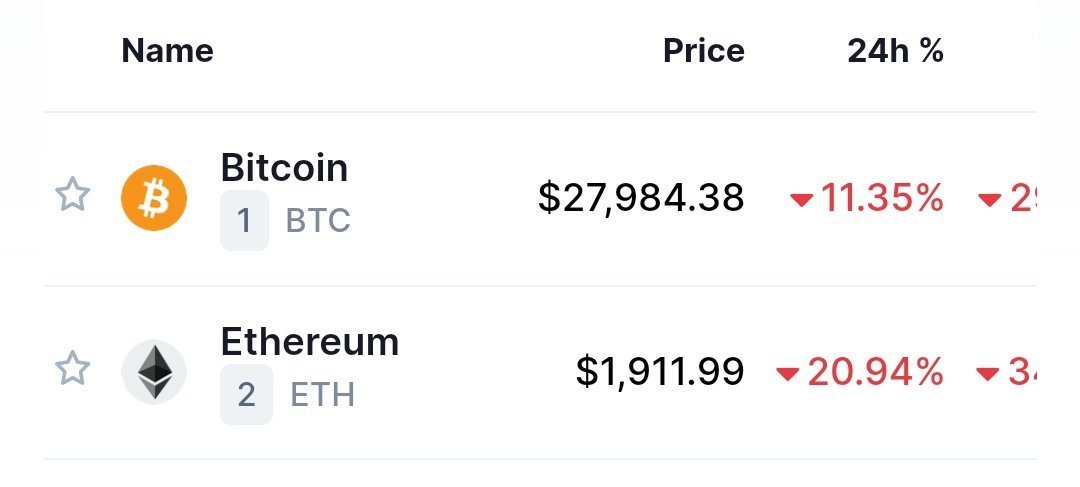Sort the table by Price column
The width and height of the screenshot is (1080, 487).
703,51
